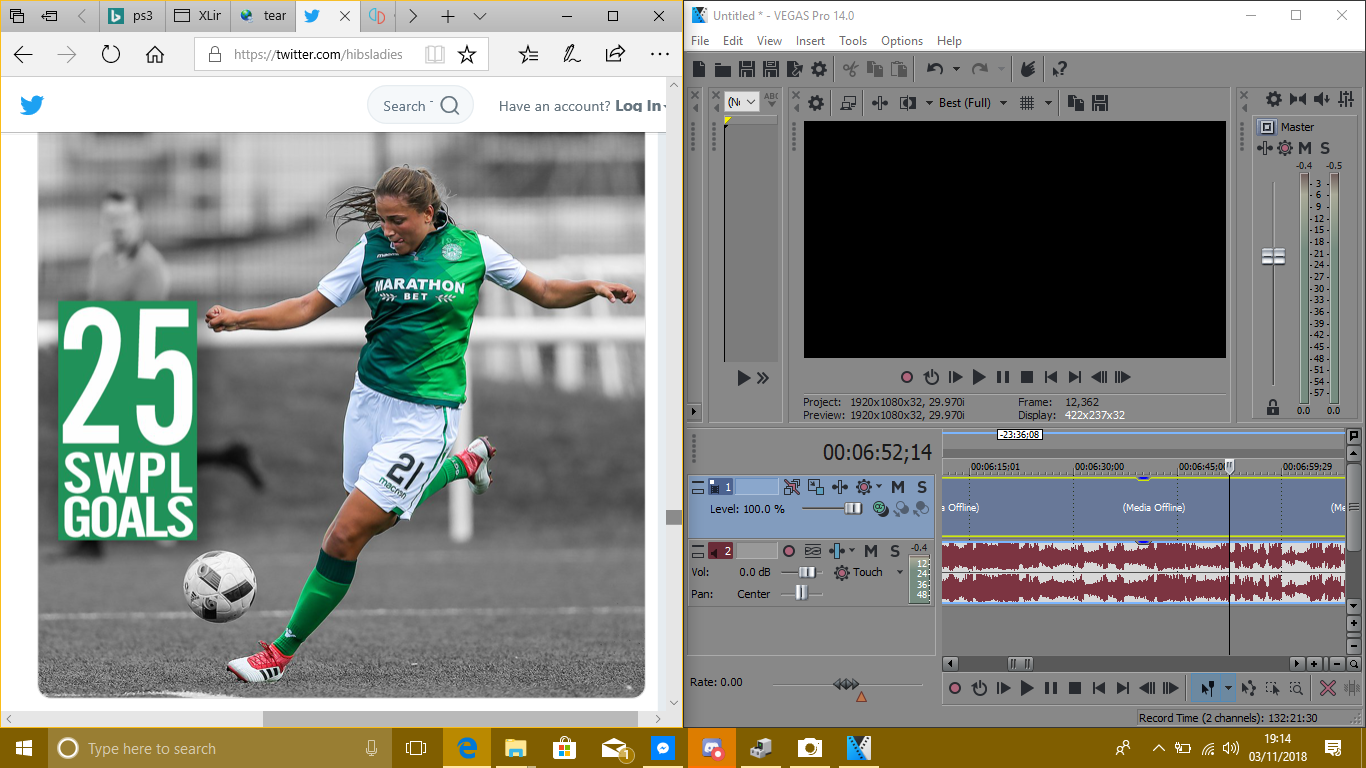Select the Envelope edit tool
This screenshot has width=1366, height=768.
pyautogui.click(x=1249, y=688)
